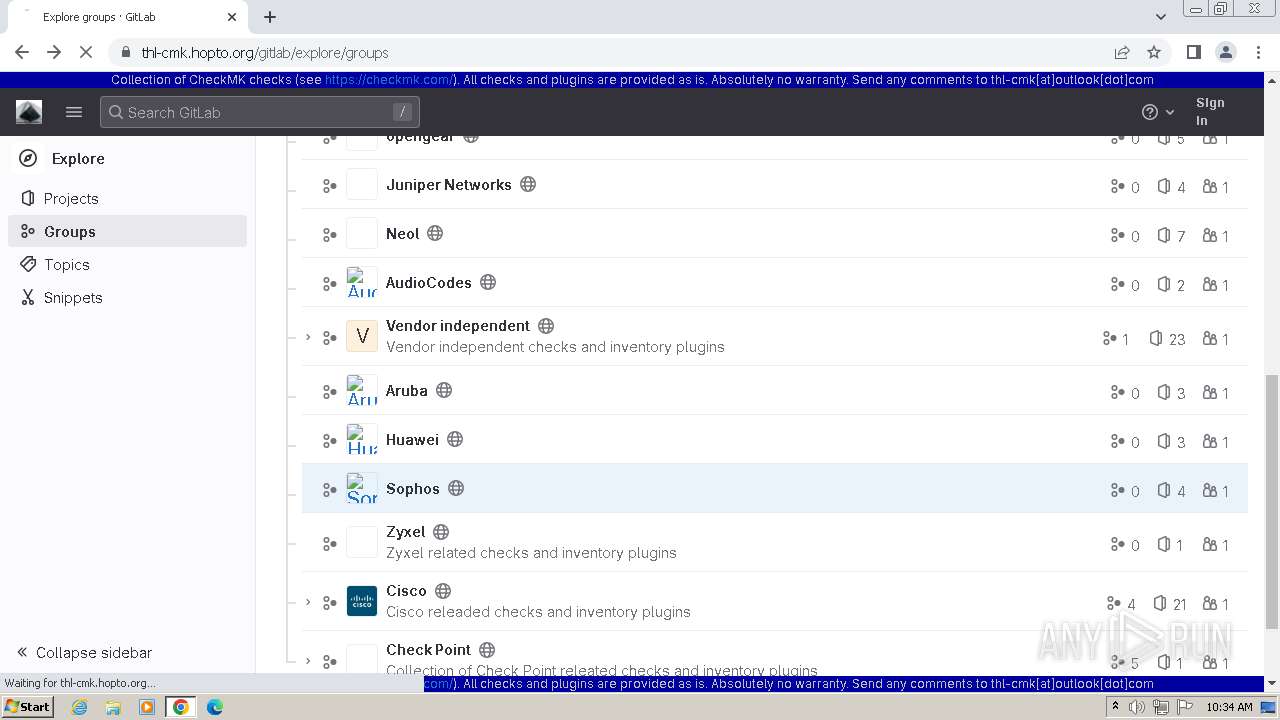Close the Explore groups tab
Image resolution: width=1280 pixels, height=720 pixels.
(x=232, y=17)
